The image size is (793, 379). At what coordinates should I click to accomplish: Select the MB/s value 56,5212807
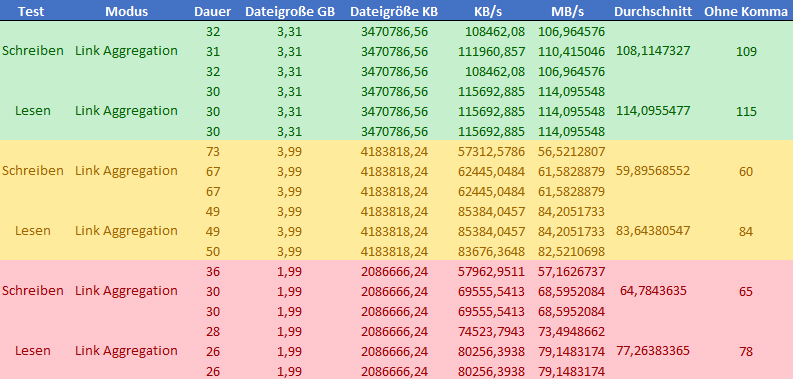click(x=571, y=152)
